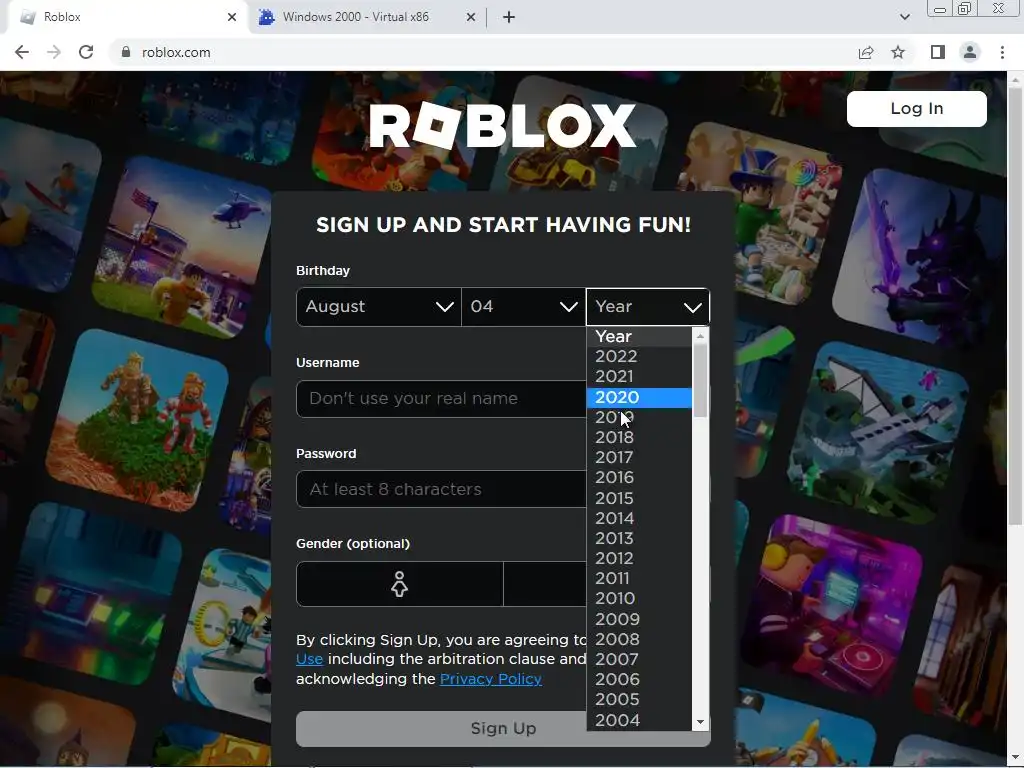Image resolution: width=1024 pixels, height=768 pixels.
Task: Click the 2006 year option
Action: [x=639, y=679]
